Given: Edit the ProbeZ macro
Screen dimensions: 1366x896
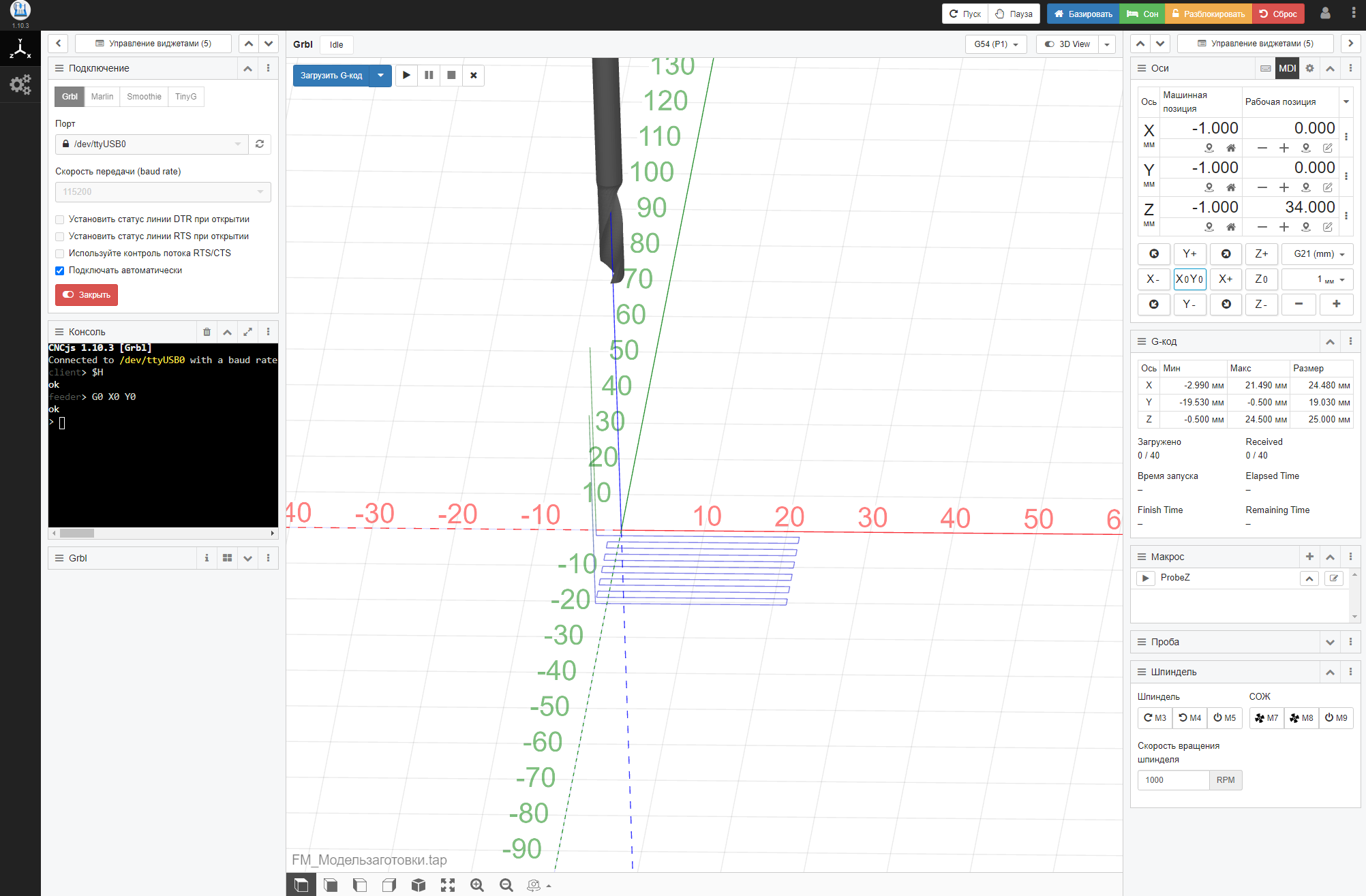Looking at the screenshot, I should pyautogui.click(x=1334, y=578).
